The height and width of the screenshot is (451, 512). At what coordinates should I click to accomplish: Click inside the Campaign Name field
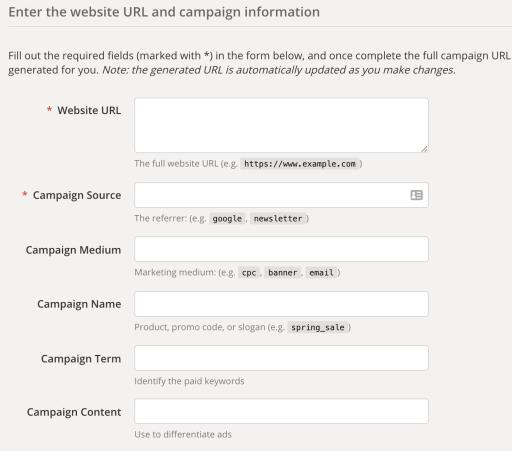pyautogui.click(x=281, y=304)
